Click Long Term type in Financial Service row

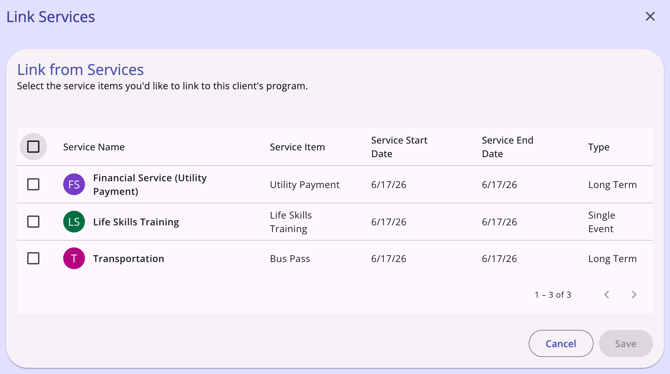pyautogui.click(x=612, y=185)
